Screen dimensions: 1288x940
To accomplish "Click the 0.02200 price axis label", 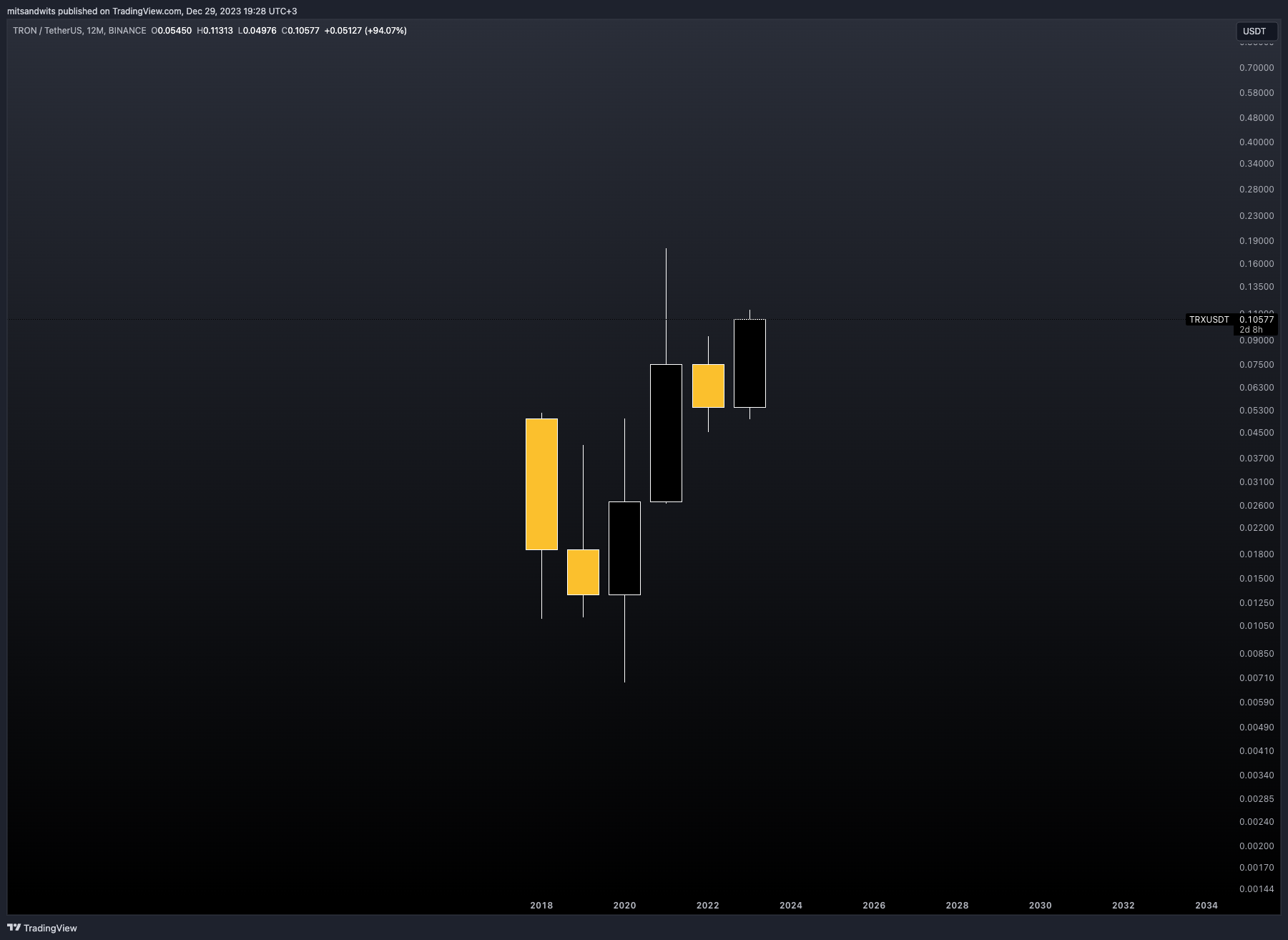I will (x=1257, y=528).
